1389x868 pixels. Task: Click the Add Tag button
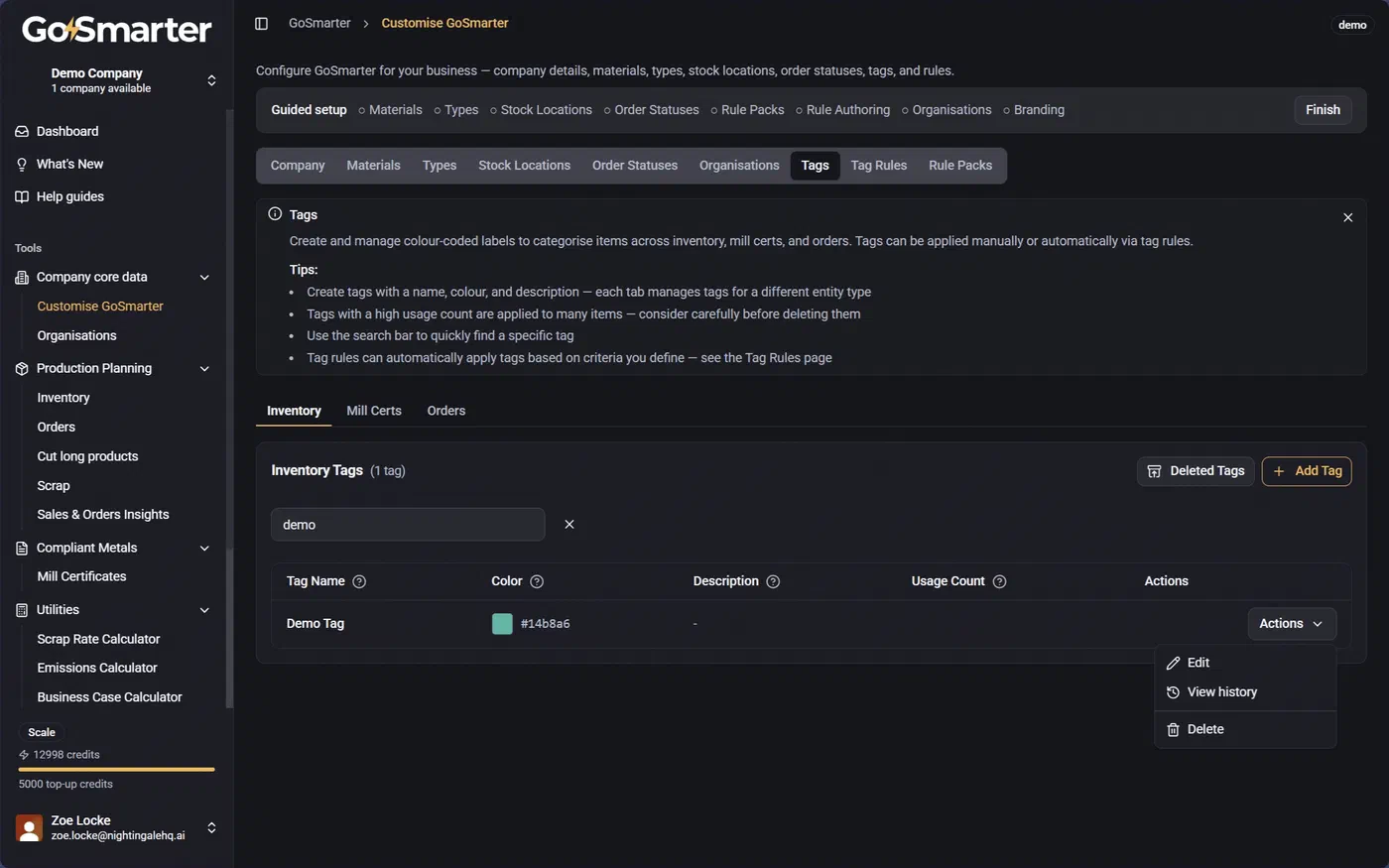point(1307,471)
